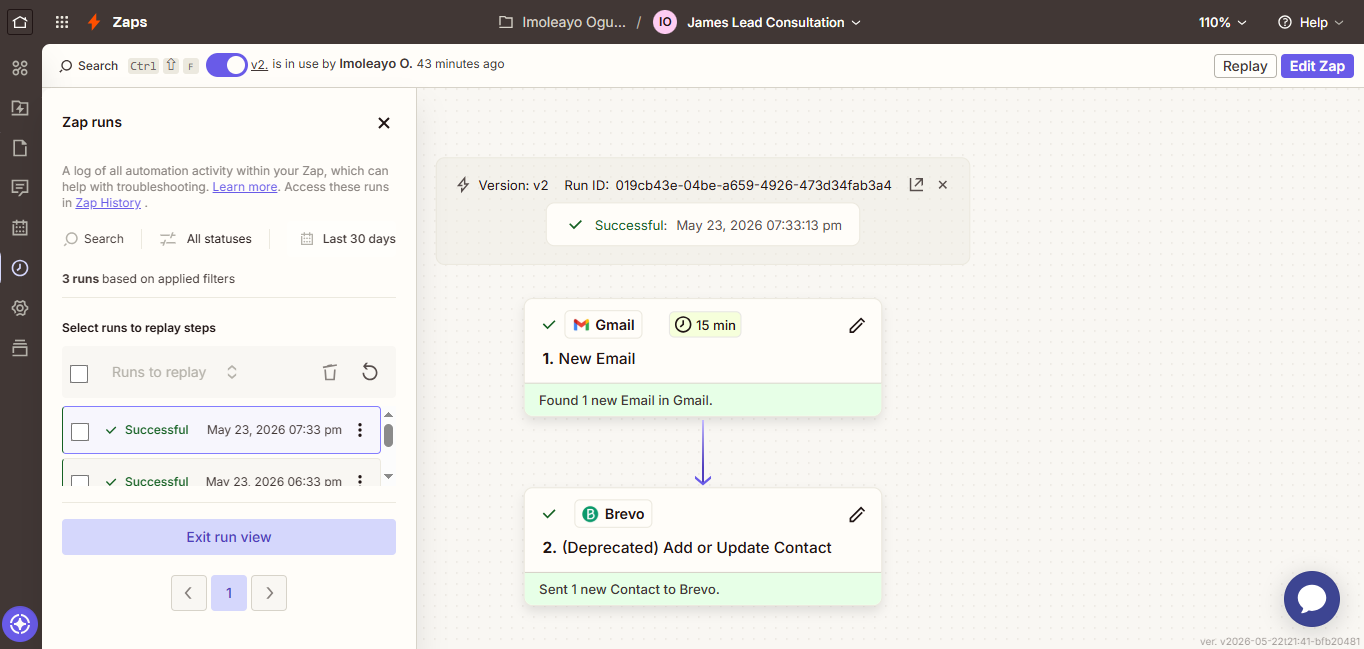Select page 1 of runs
Screen dimensions: 1364x649
[229, 593]
